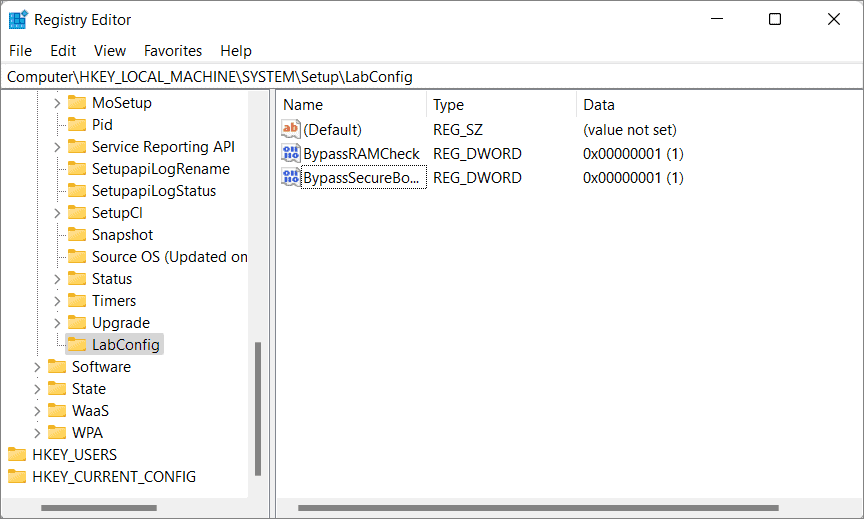The height and width of the screenshot is (519, 864).
Task: Click the BypassSecureBo... DWORD value icon
Action: click(x=290, y=177)
